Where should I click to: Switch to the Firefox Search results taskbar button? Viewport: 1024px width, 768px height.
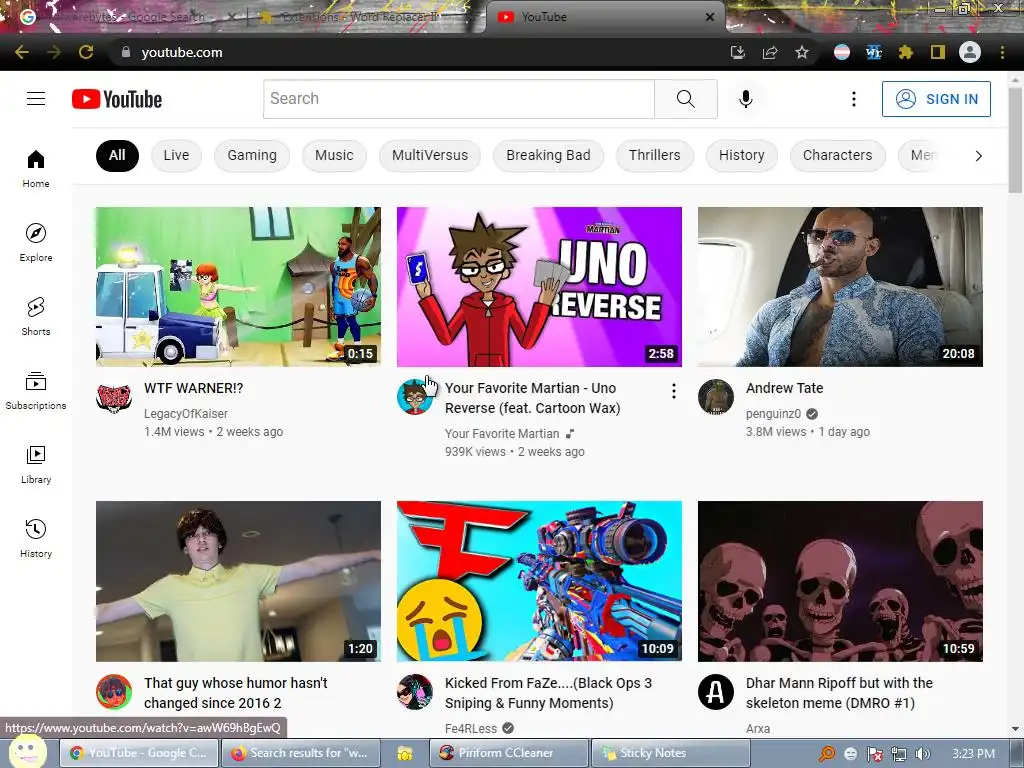tap(301, 753)
